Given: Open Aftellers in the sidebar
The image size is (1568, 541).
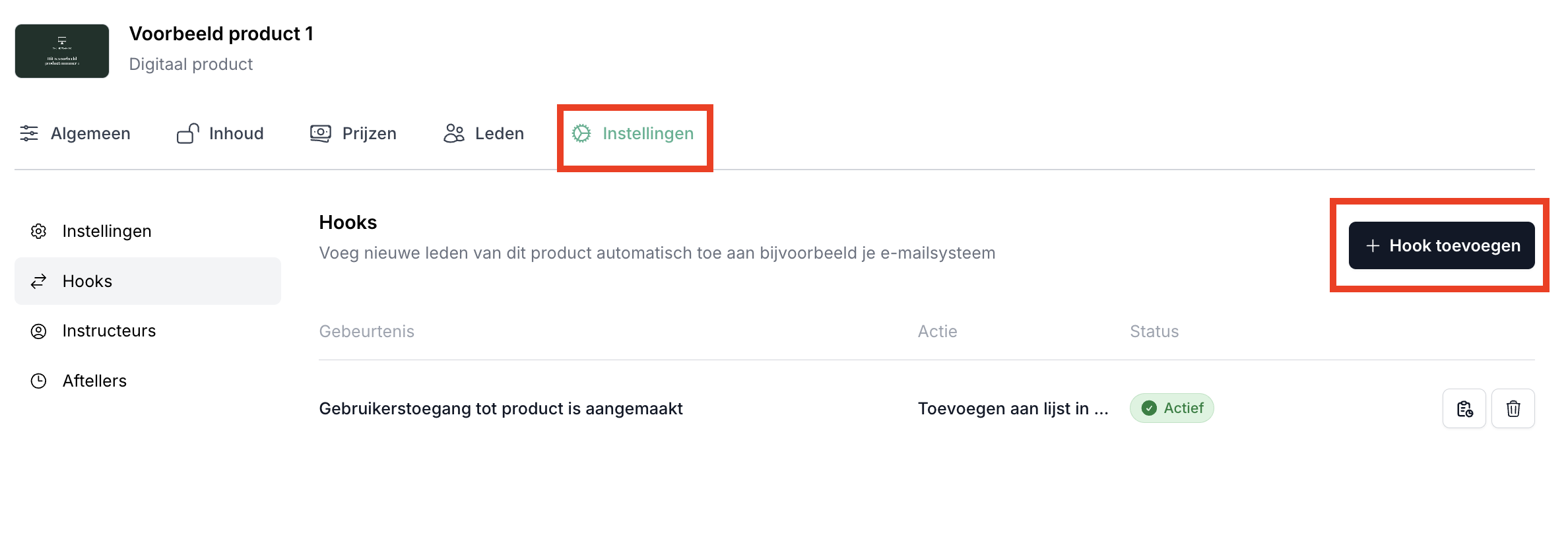Looking at the screenshot, I should click(x=94, y=381).
